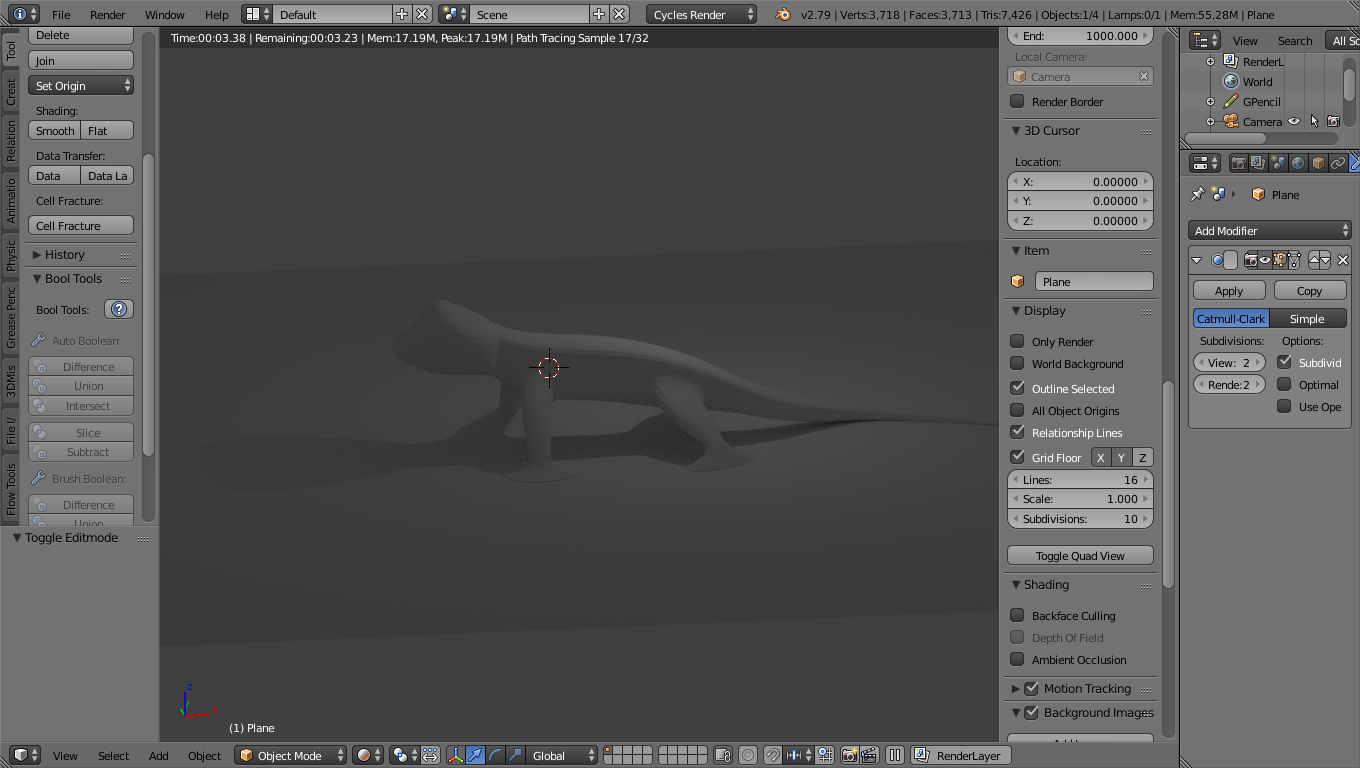Viewport: 1360px width, 768px height.
Task: Disable Outline Selected checkbox
Action: point(1017,388)
